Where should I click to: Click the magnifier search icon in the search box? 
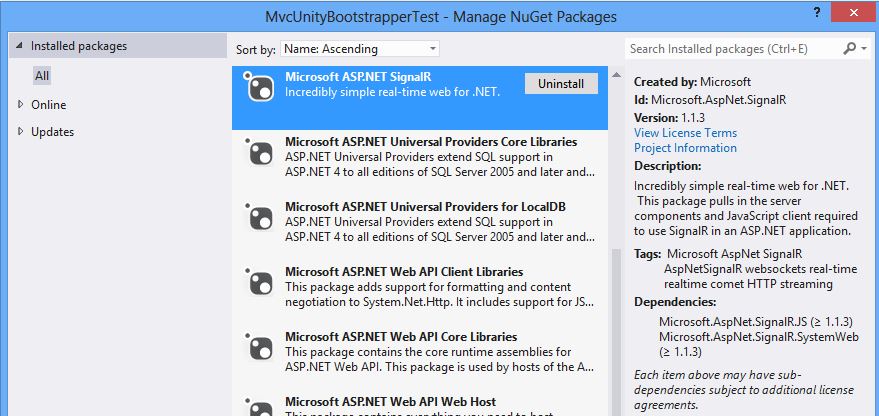(x=849, y=48)
